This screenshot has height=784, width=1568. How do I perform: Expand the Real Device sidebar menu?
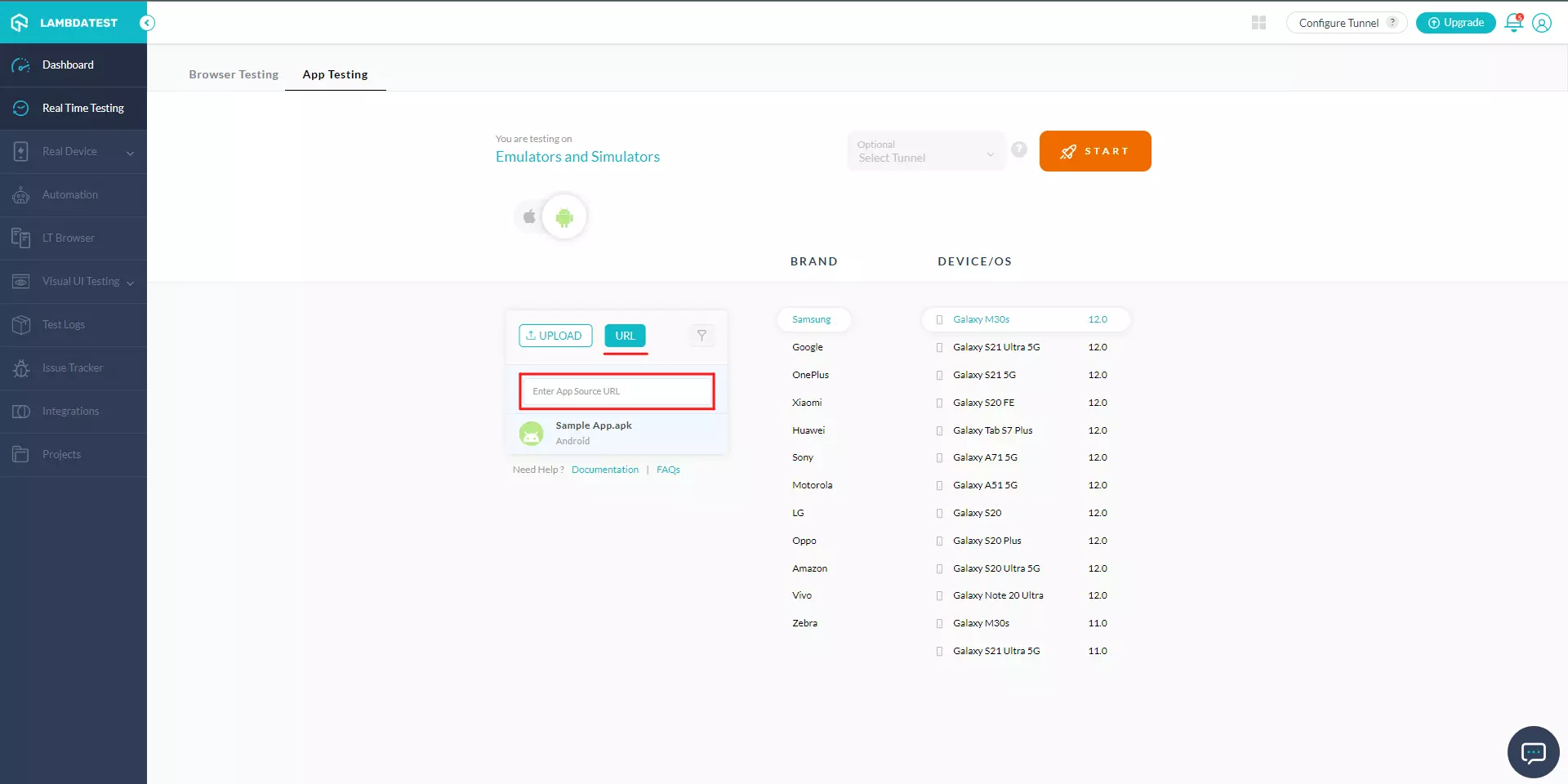(x=69, y=151)
